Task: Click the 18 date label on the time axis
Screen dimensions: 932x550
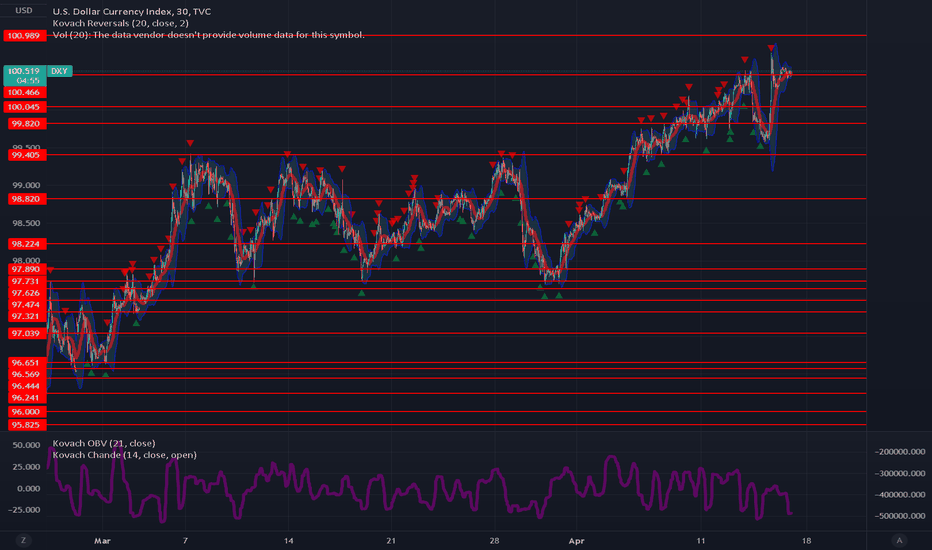Action: coord(806,541)
